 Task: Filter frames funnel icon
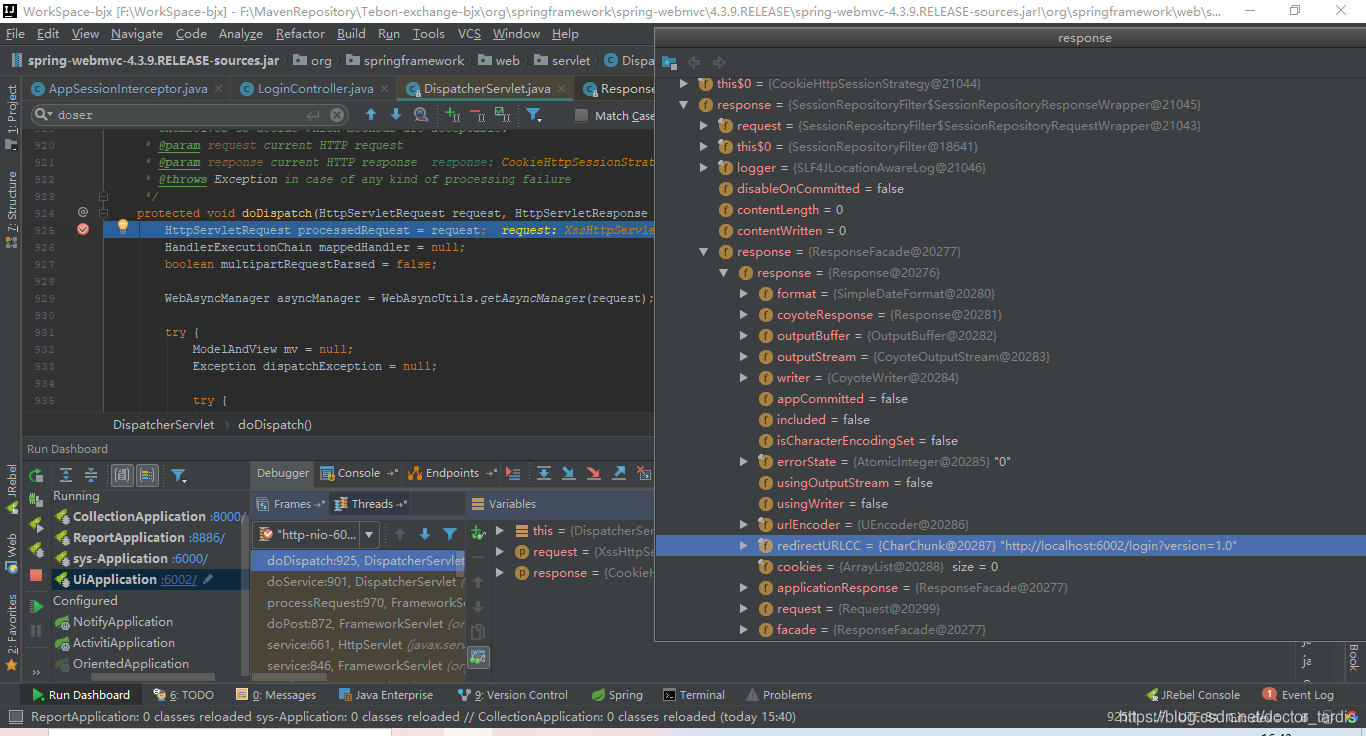[x=450, y=535]
